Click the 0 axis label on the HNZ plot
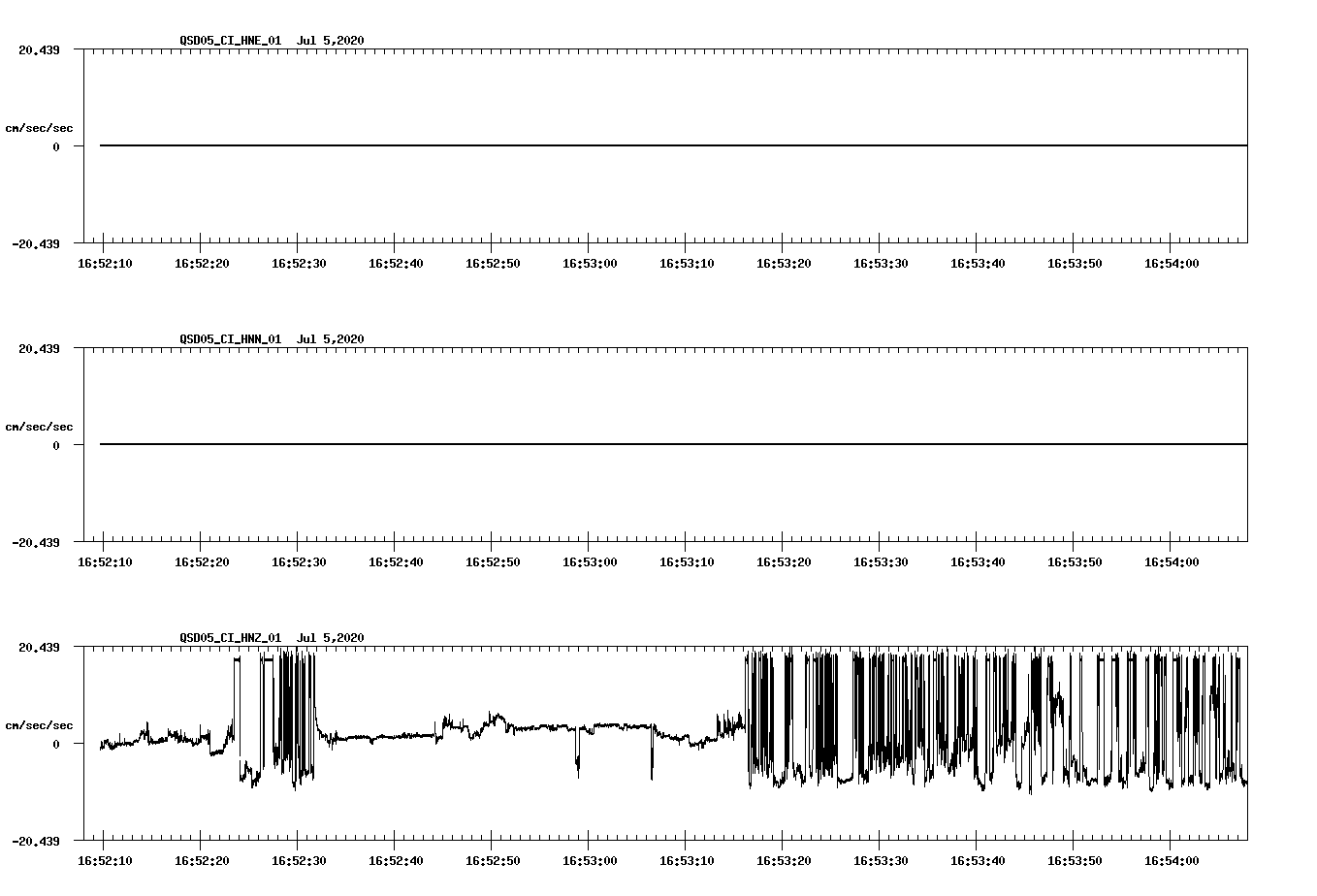 click(56, 744)
